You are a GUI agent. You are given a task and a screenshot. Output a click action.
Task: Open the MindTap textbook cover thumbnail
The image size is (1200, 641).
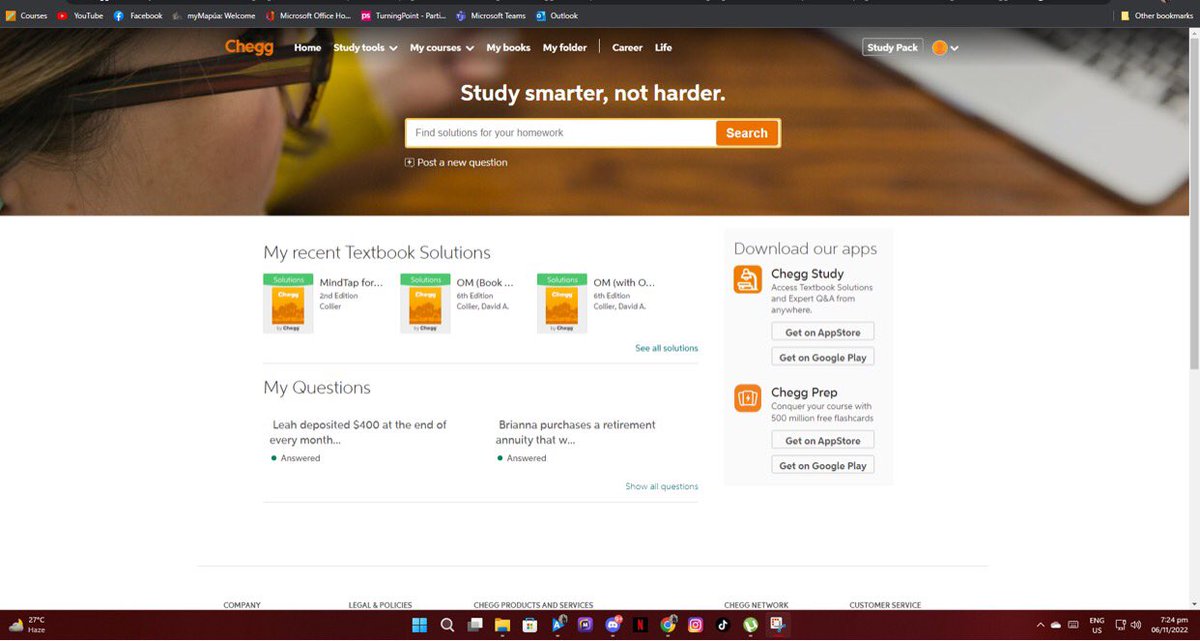tap(288, 304)
